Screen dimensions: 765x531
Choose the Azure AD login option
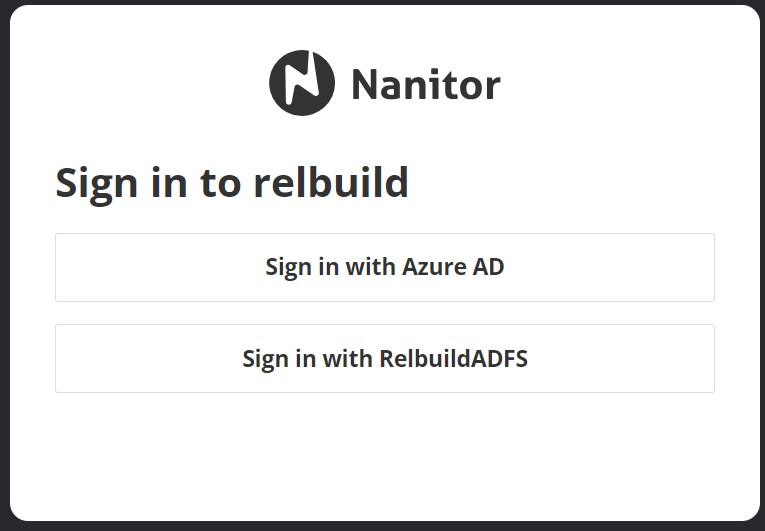tap(384, 267)
